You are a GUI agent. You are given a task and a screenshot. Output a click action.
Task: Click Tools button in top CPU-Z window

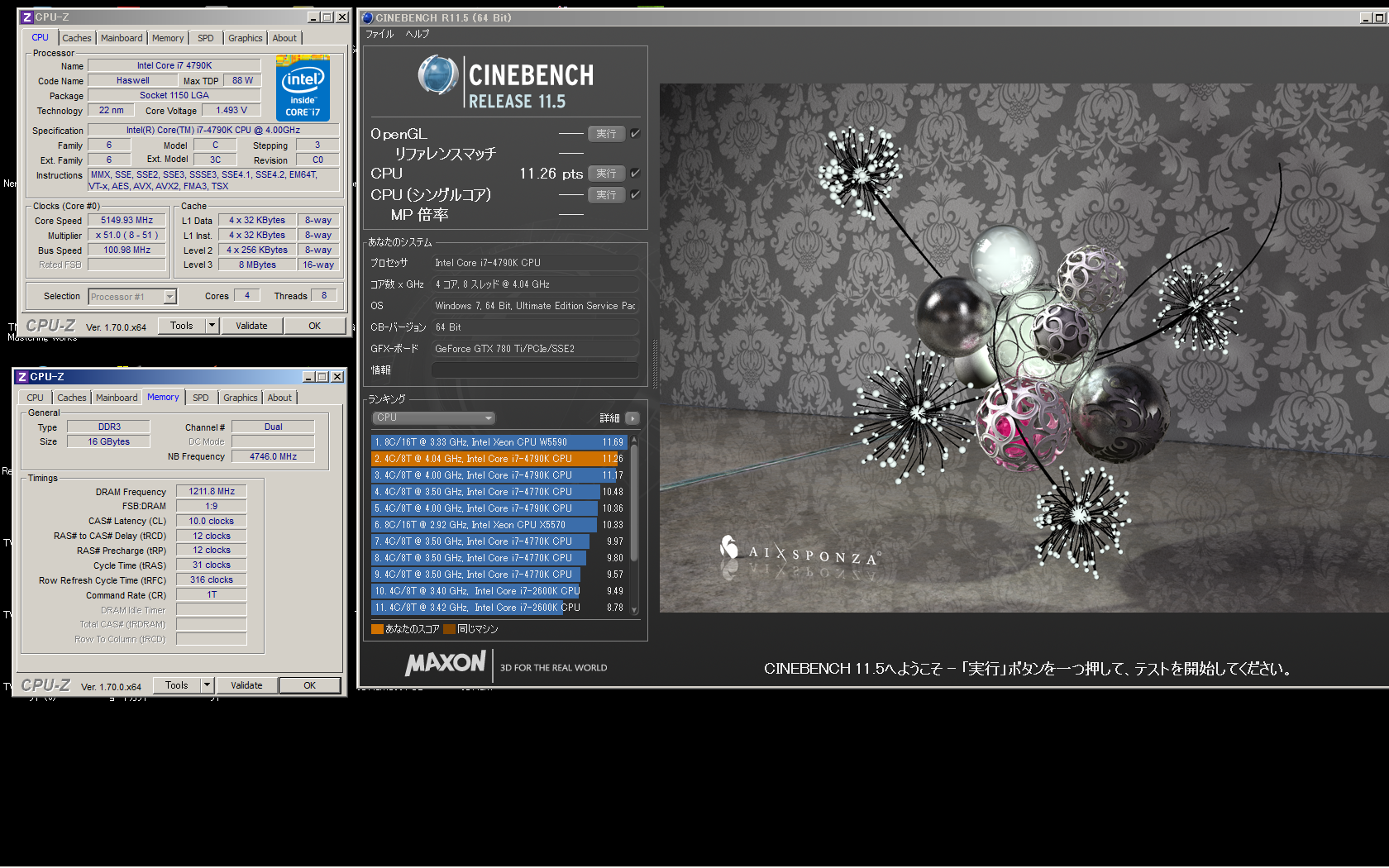(182, 326)
